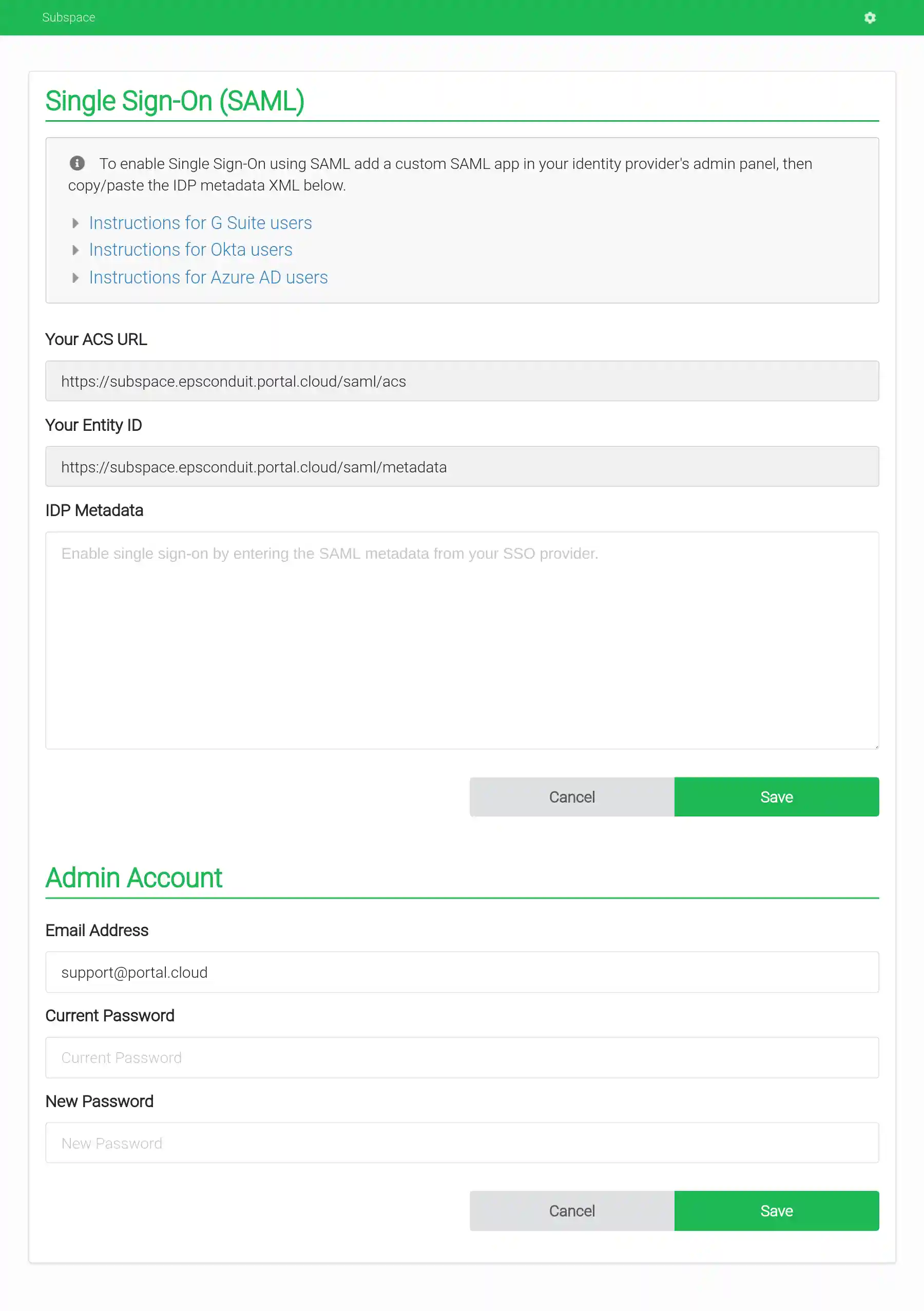Expand Instructions for G Suite users
Viewport: 924px width, 1311px height.
(76, 223)
